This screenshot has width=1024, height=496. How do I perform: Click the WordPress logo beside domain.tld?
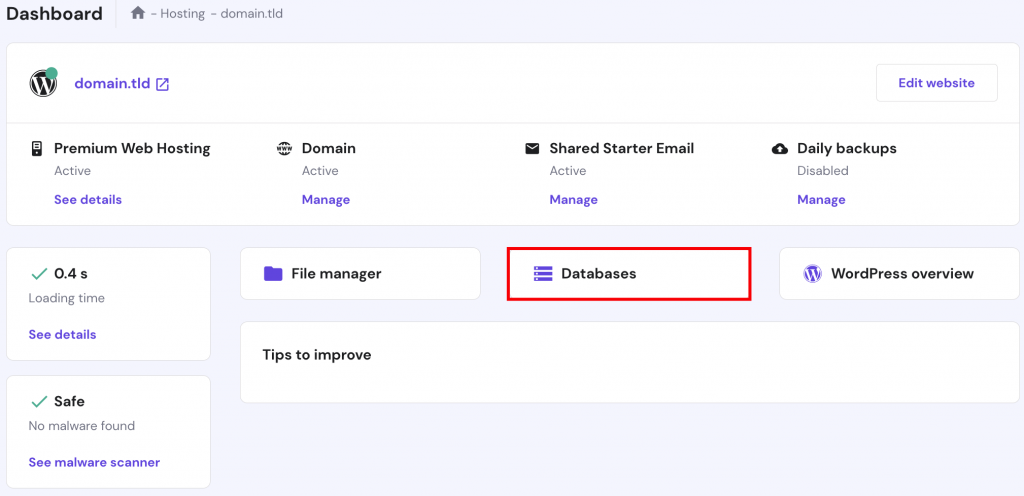click(43, 83)
